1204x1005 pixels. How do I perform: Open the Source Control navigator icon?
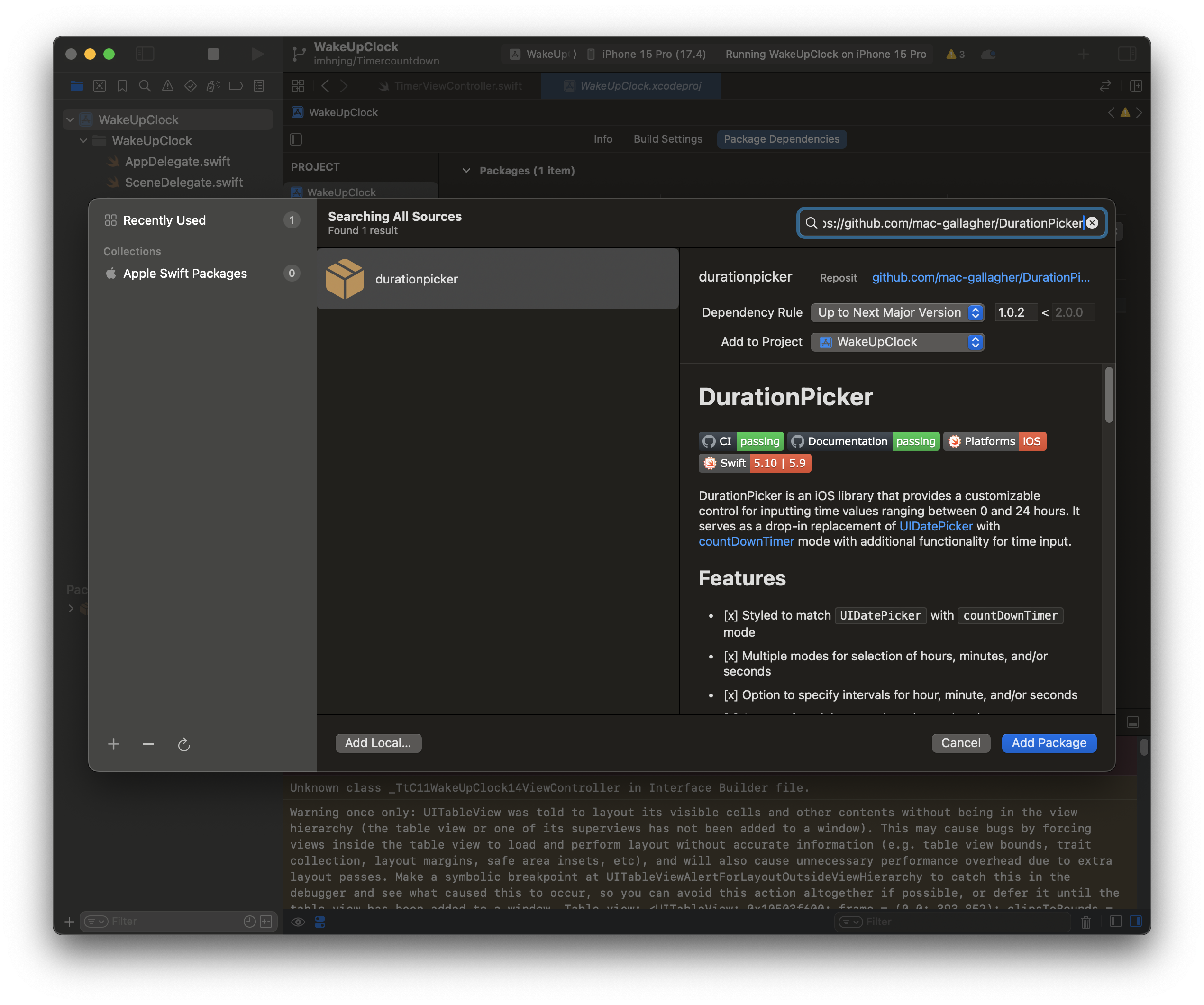[99, 86]
